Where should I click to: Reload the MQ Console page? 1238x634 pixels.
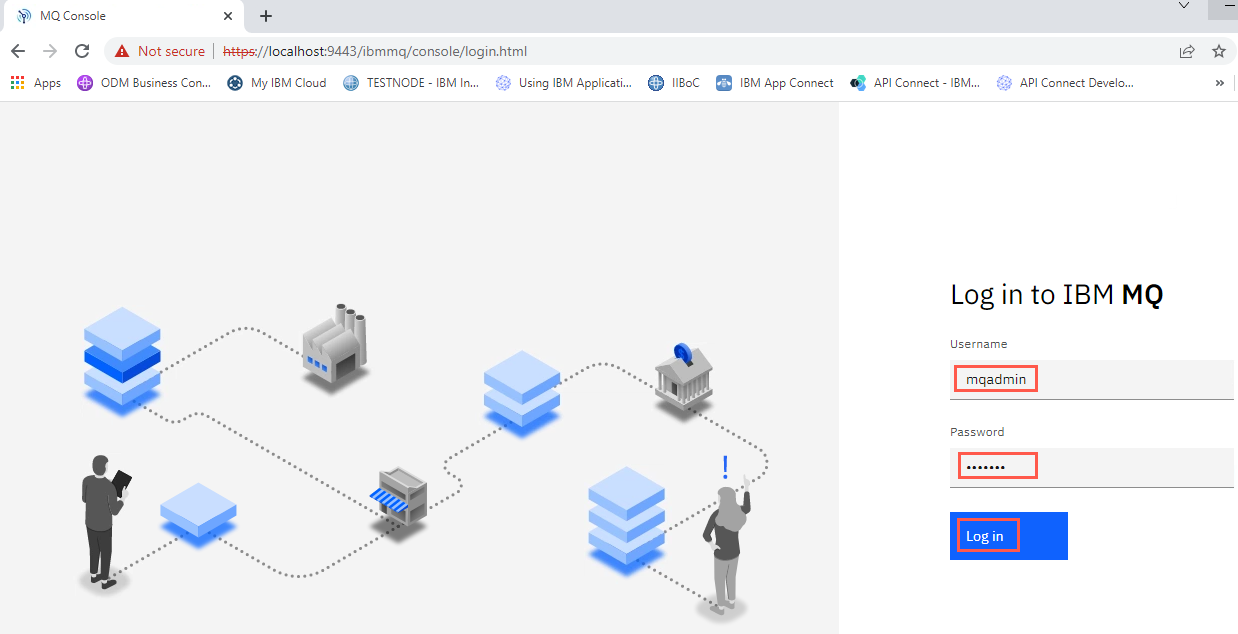[x=82, y=51]
